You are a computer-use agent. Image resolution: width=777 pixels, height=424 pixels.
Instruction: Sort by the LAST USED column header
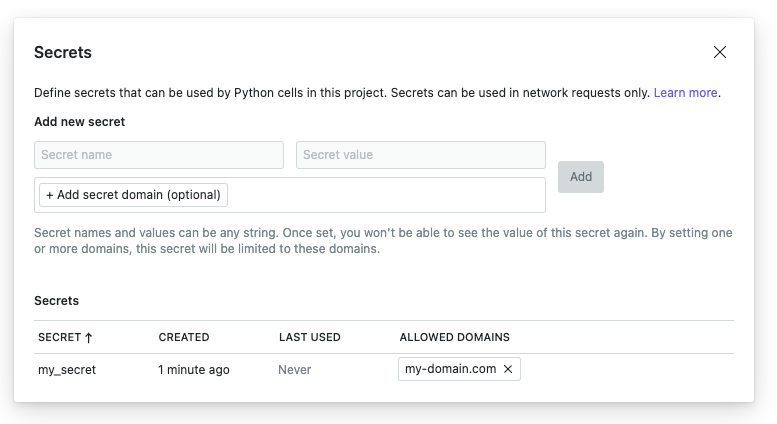pos(310,337)
